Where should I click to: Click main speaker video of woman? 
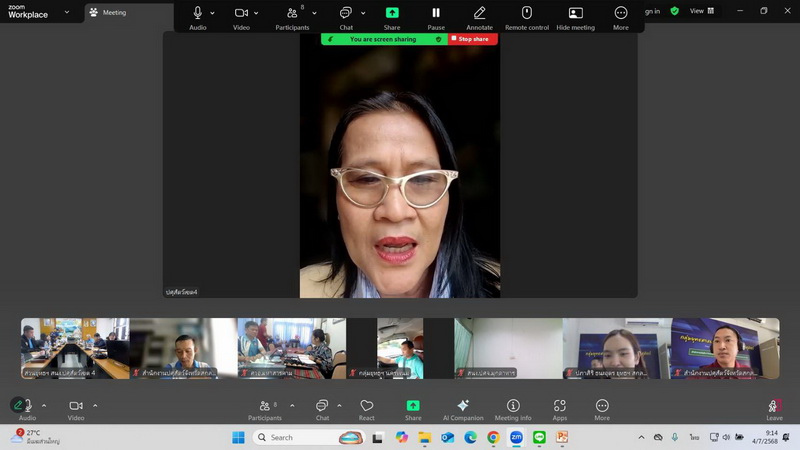(400, 168)
